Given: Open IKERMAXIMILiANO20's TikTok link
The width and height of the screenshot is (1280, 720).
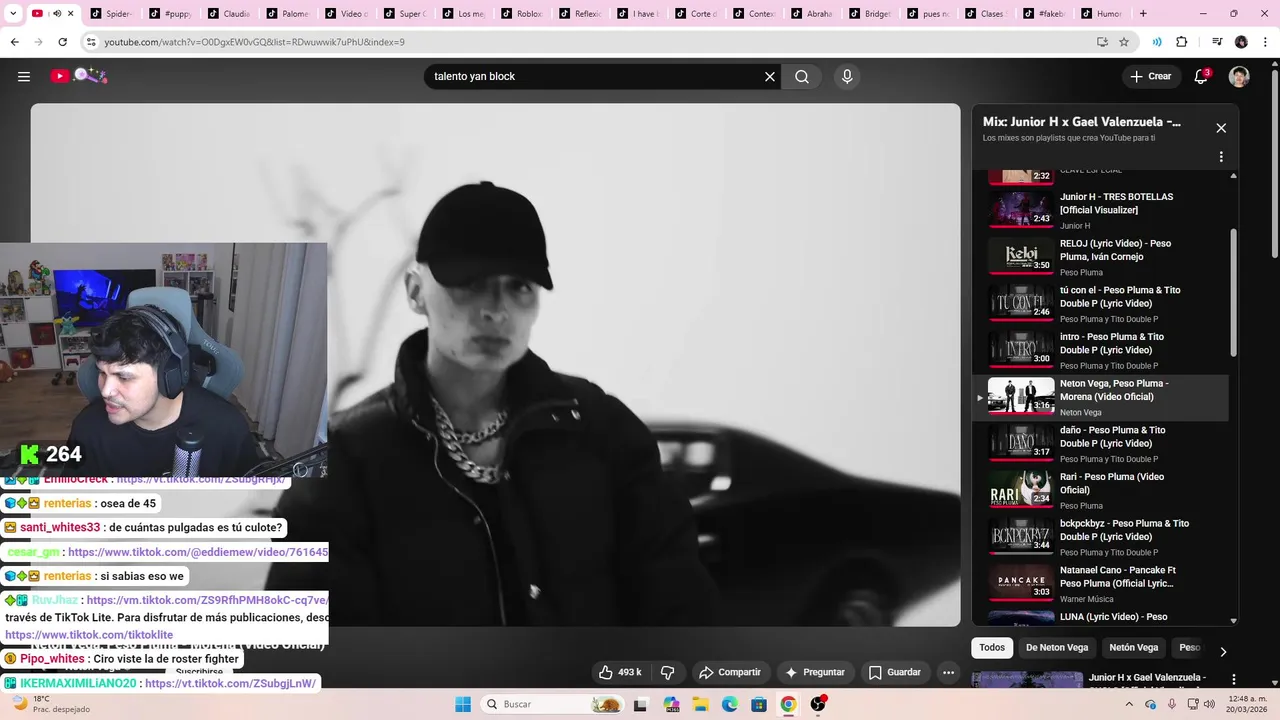Looking at the screenshot, I should (x=230, y=683).
